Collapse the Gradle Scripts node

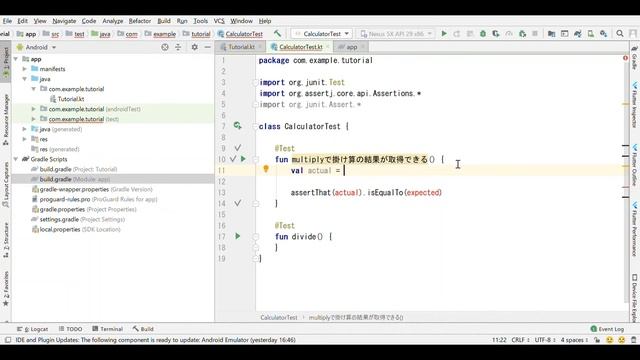coord(16,159)
